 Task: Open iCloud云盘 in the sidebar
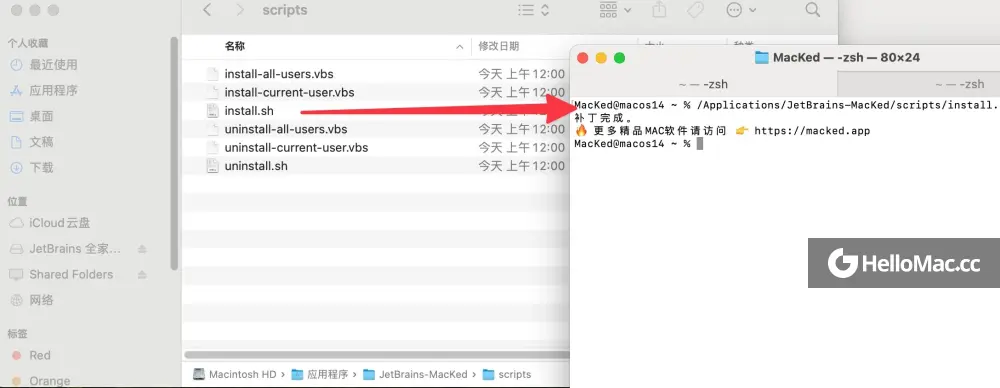(x=50, y=223)
